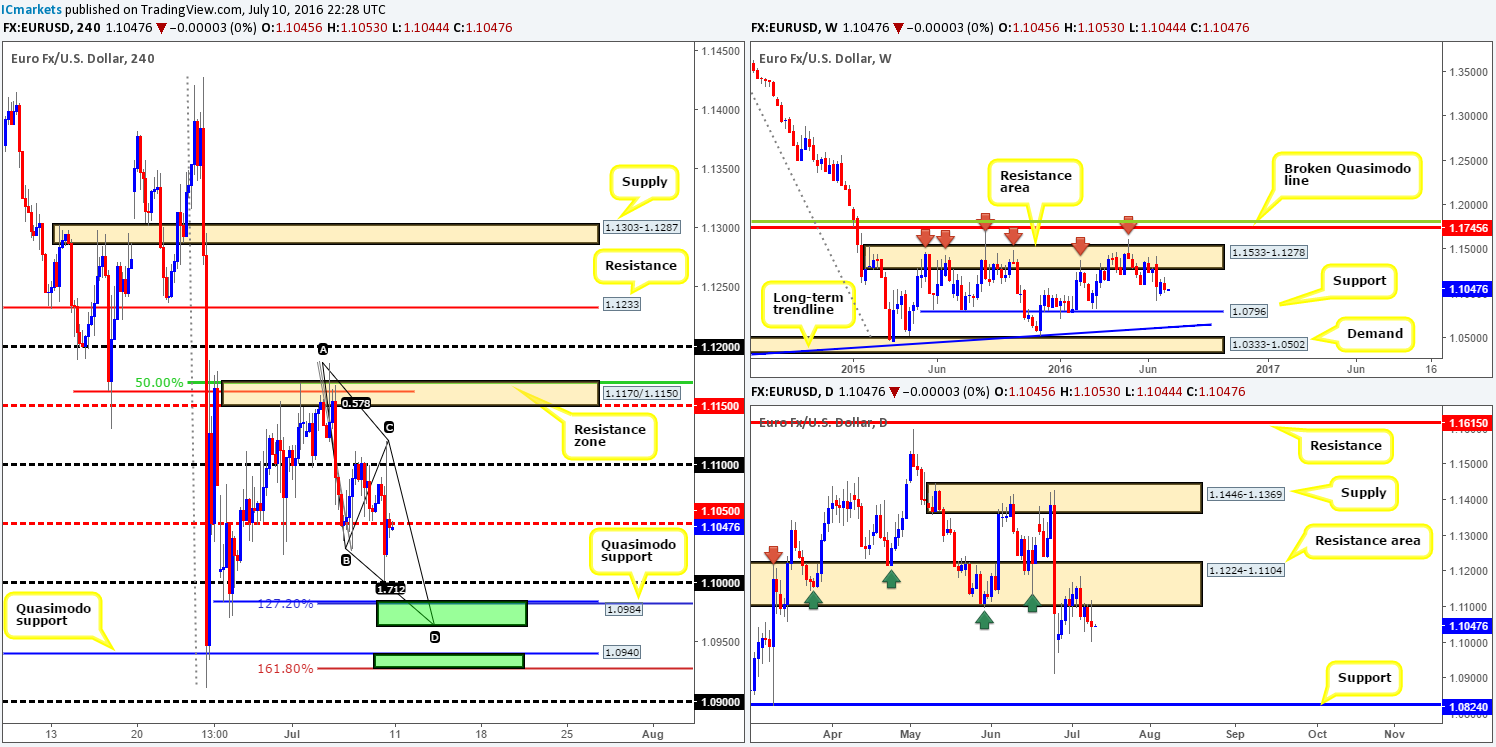Viewport: 1496px width, 747px height.
Task: Click the rightmost red sell arrow on the weekly chart
Action: point(1128,227)
